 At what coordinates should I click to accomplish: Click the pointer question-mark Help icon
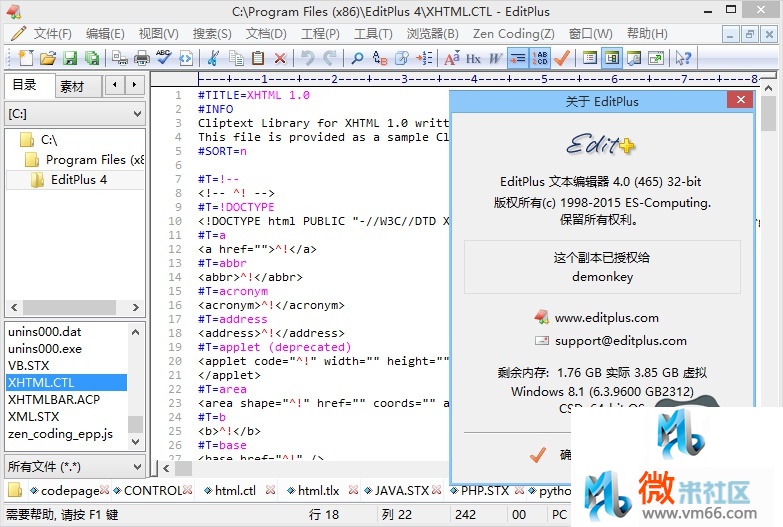tap(683, 58)
